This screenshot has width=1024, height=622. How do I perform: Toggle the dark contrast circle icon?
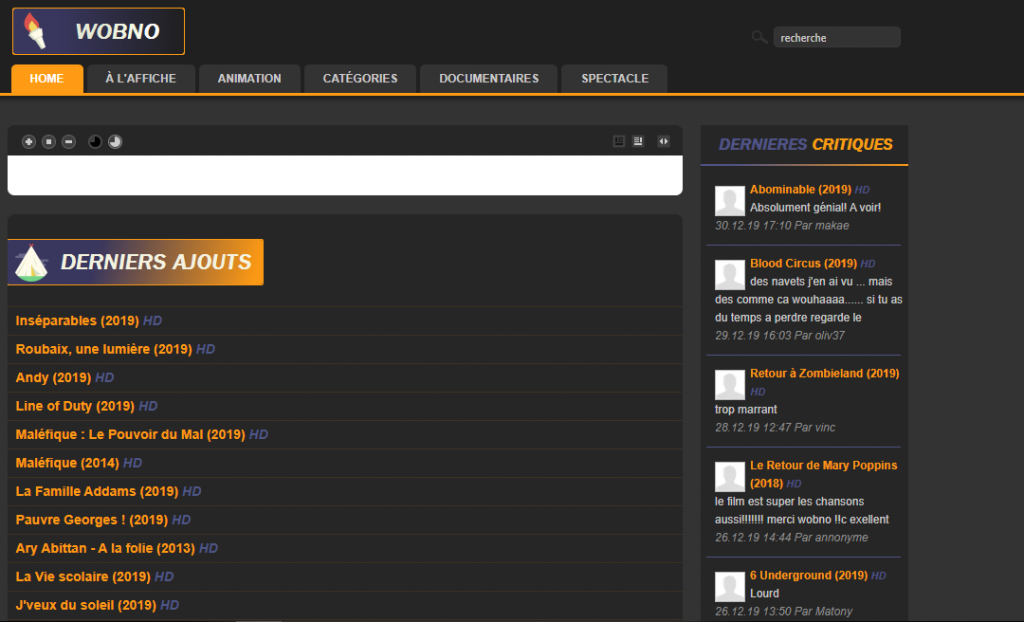[x=95, y=142]
